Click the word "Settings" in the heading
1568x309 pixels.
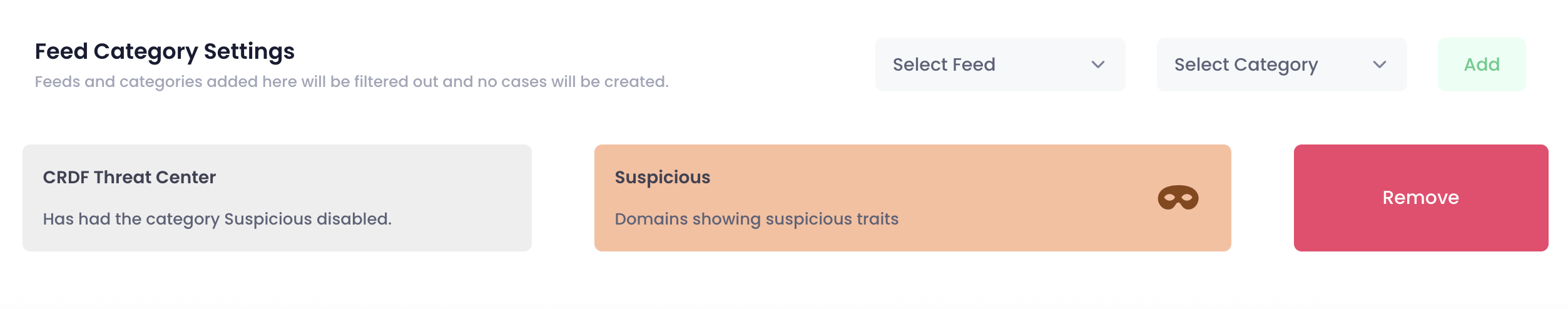[x=249, y=51]
